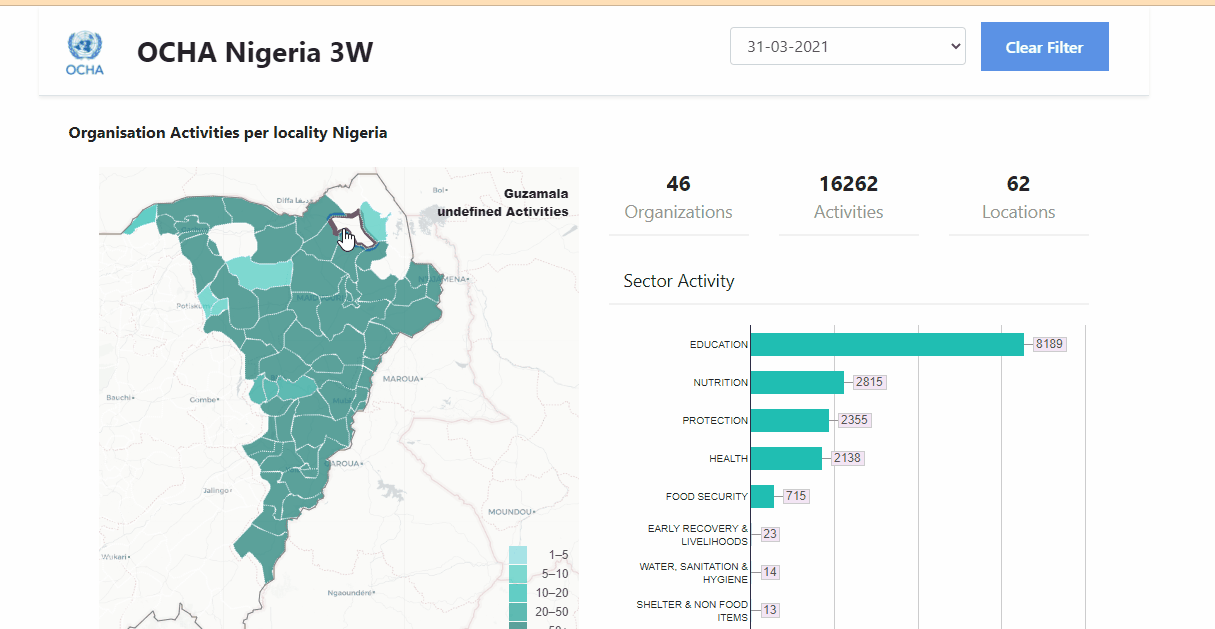Click the OCHA Nigeria 3W title
This screenshot has width=1215, height=629.
coord(255,52)
